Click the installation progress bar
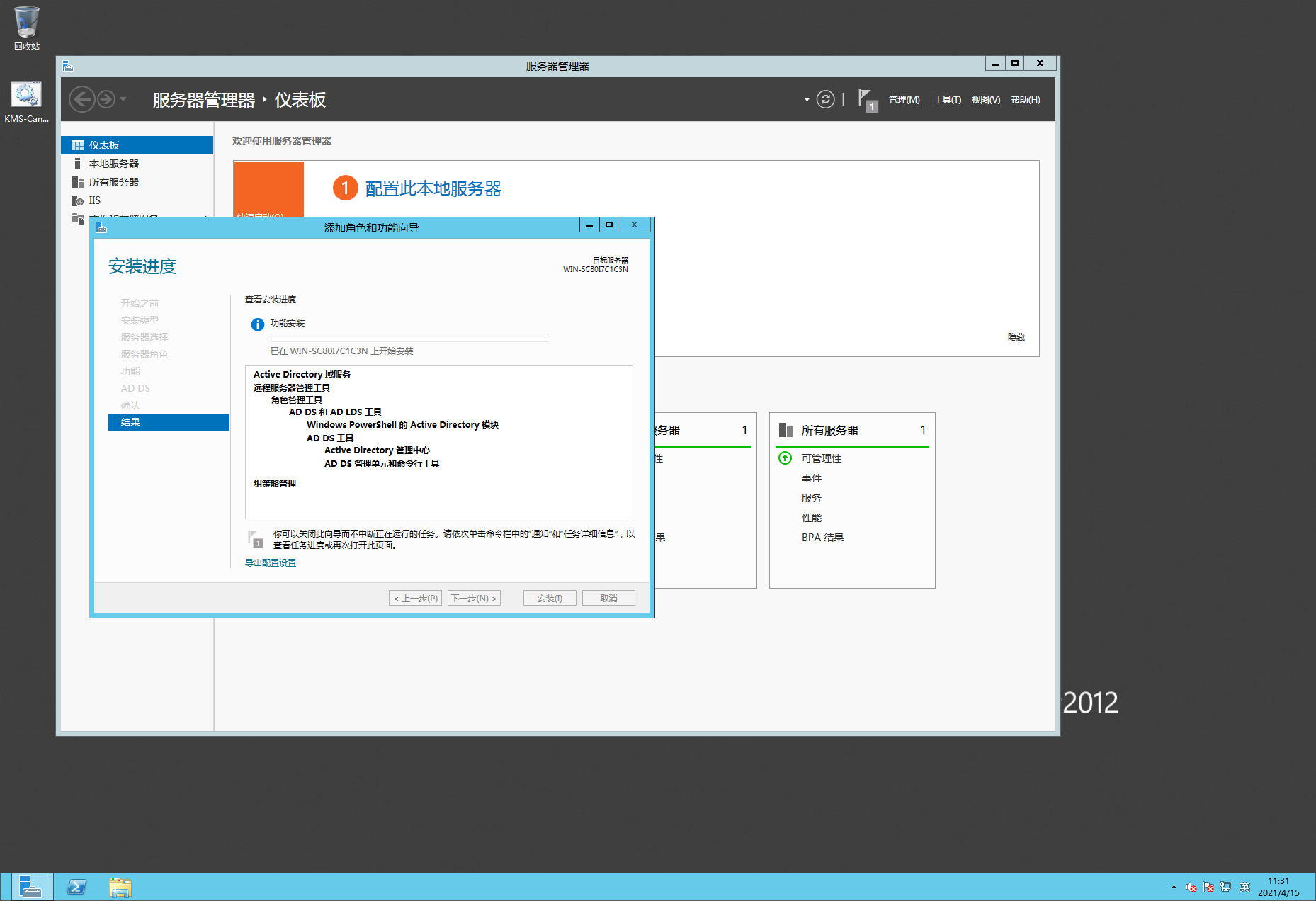The image size is (1316, 901). point(409,339)
